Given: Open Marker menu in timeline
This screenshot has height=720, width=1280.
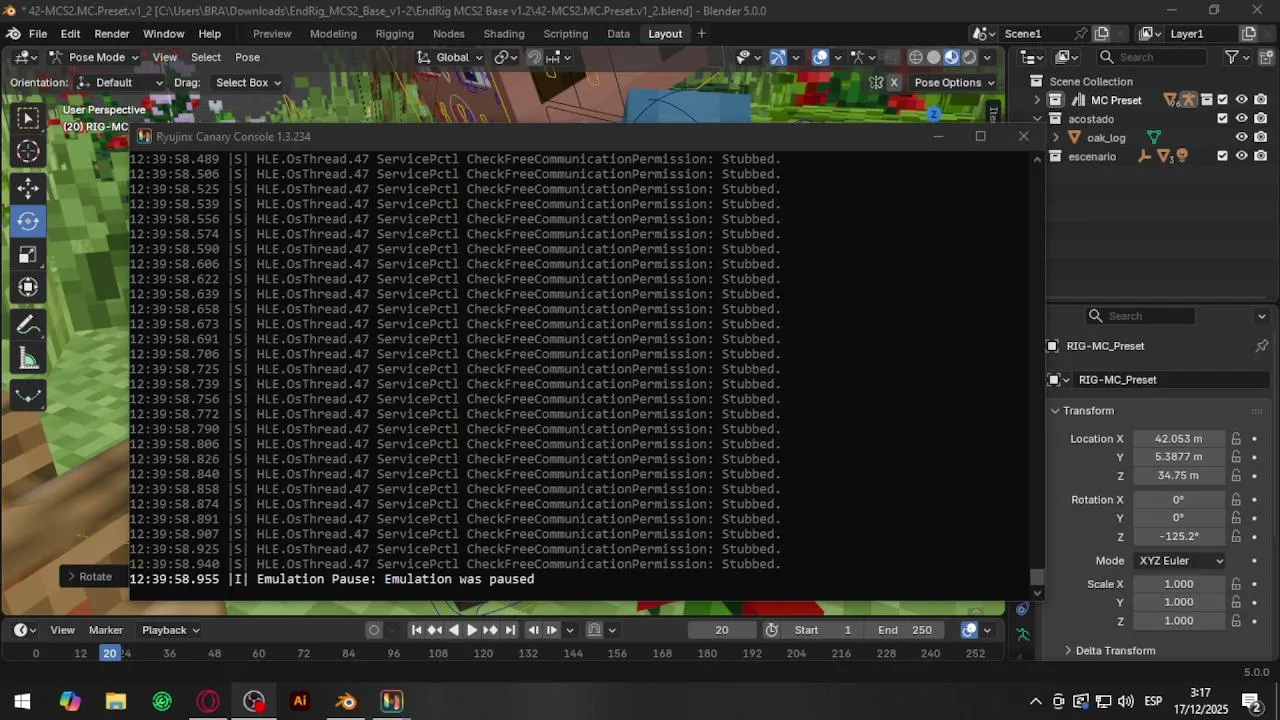Looking at the screenshot, I should 106,630.
